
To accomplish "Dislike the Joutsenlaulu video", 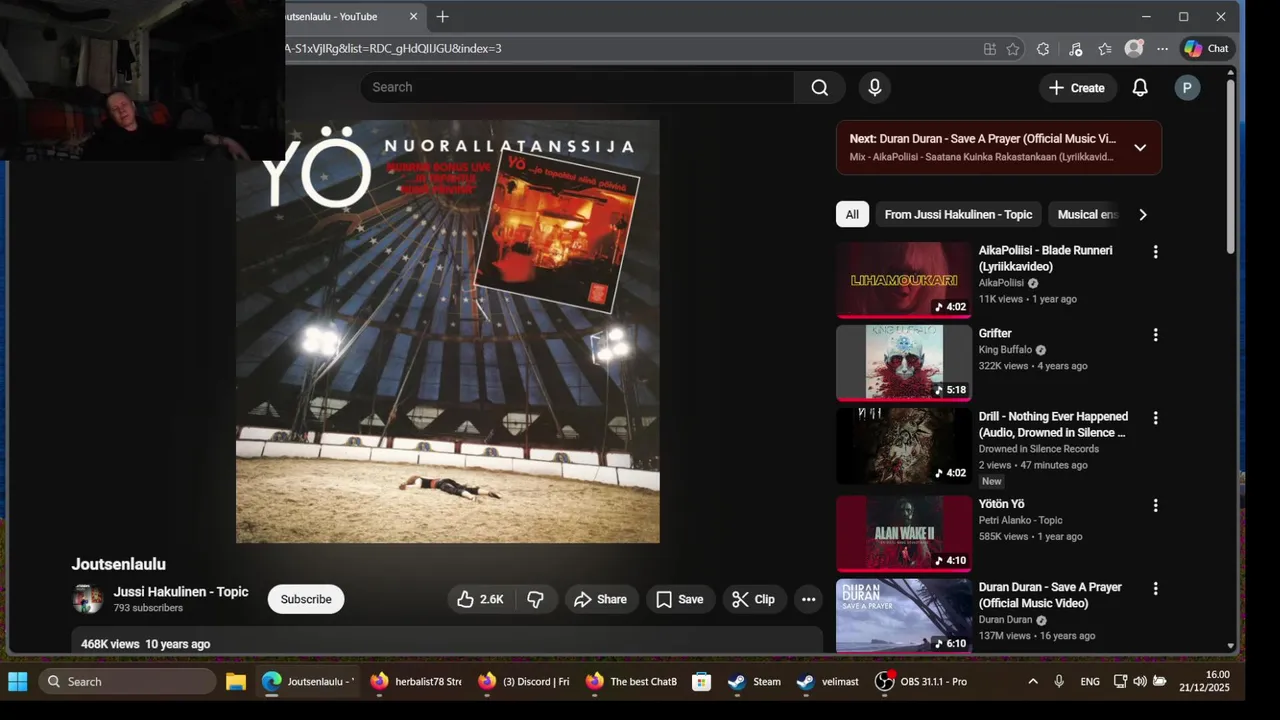I will point(536,599).
